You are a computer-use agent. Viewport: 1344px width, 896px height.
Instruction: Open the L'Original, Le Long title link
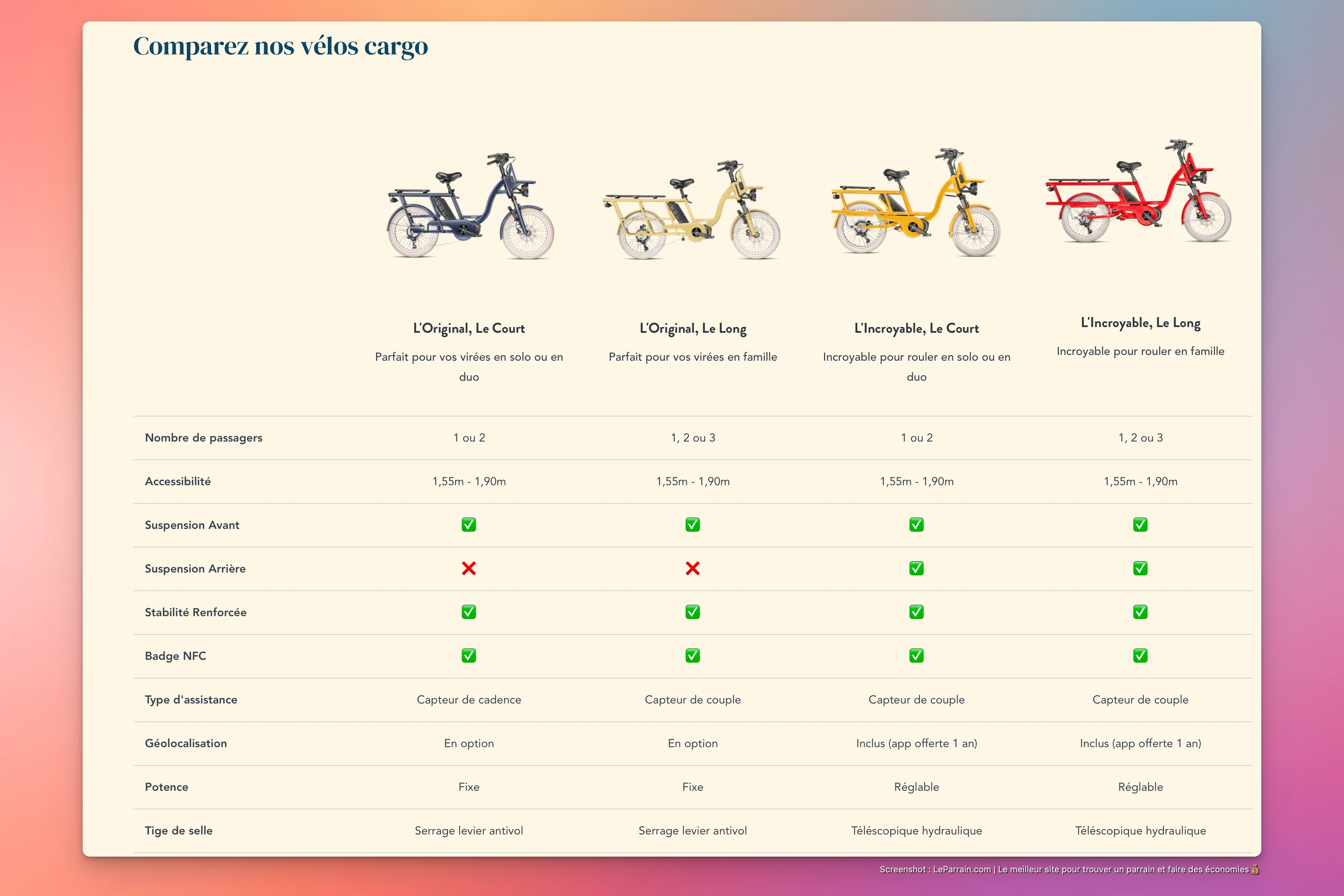[692, 328]
